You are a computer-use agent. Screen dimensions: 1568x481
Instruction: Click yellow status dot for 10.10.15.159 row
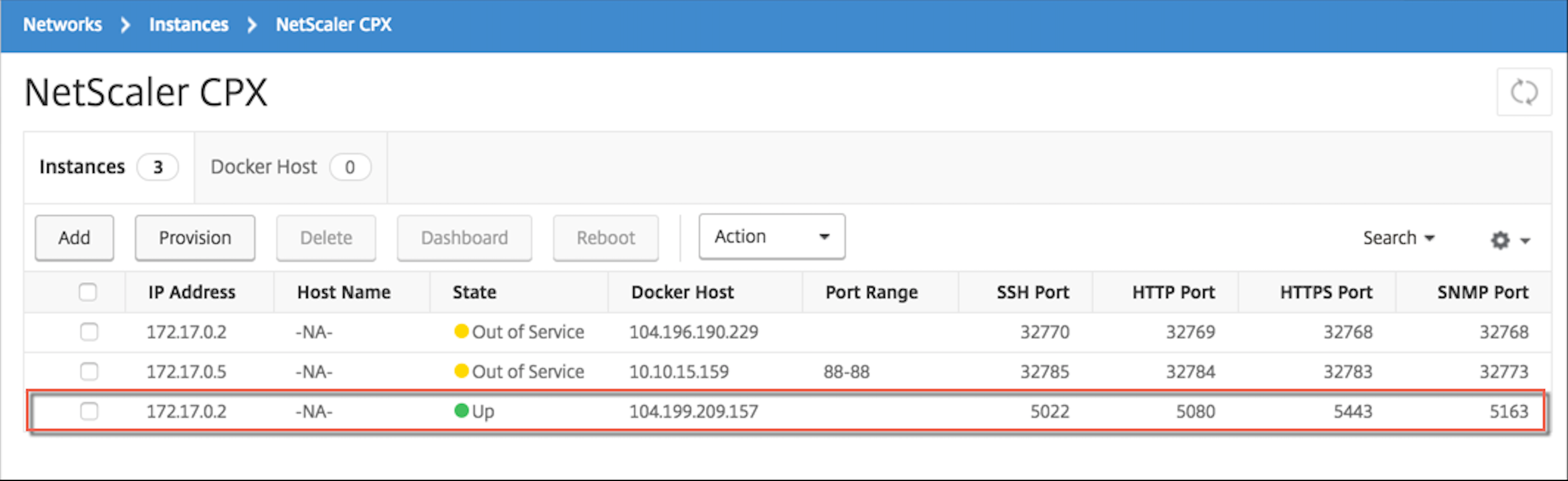(x=461, y=371)
